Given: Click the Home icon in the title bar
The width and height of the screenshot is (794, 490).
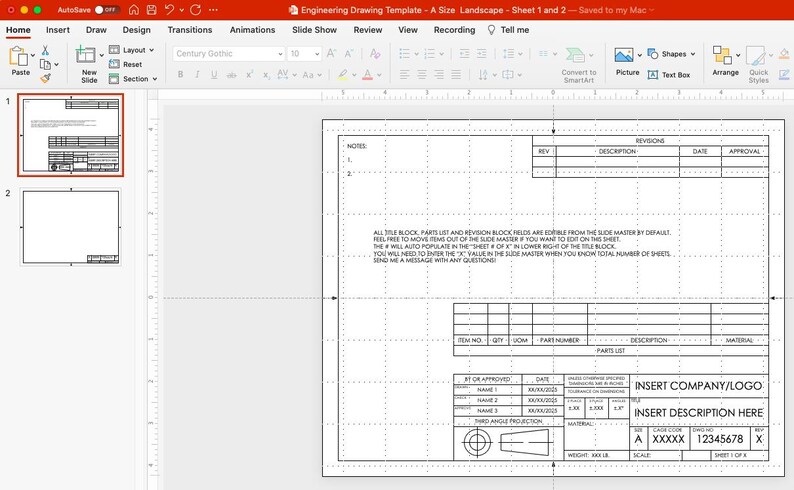Looking at the screenshot, I should coord(134,10).
